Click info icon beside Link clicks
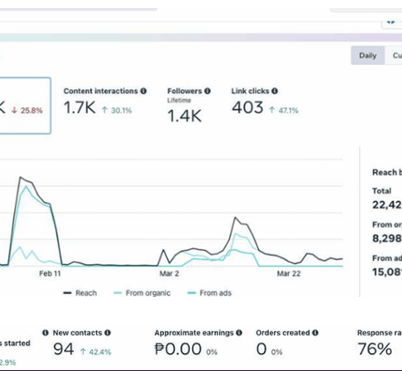This screenshot has width=402, height=371. 275,91
